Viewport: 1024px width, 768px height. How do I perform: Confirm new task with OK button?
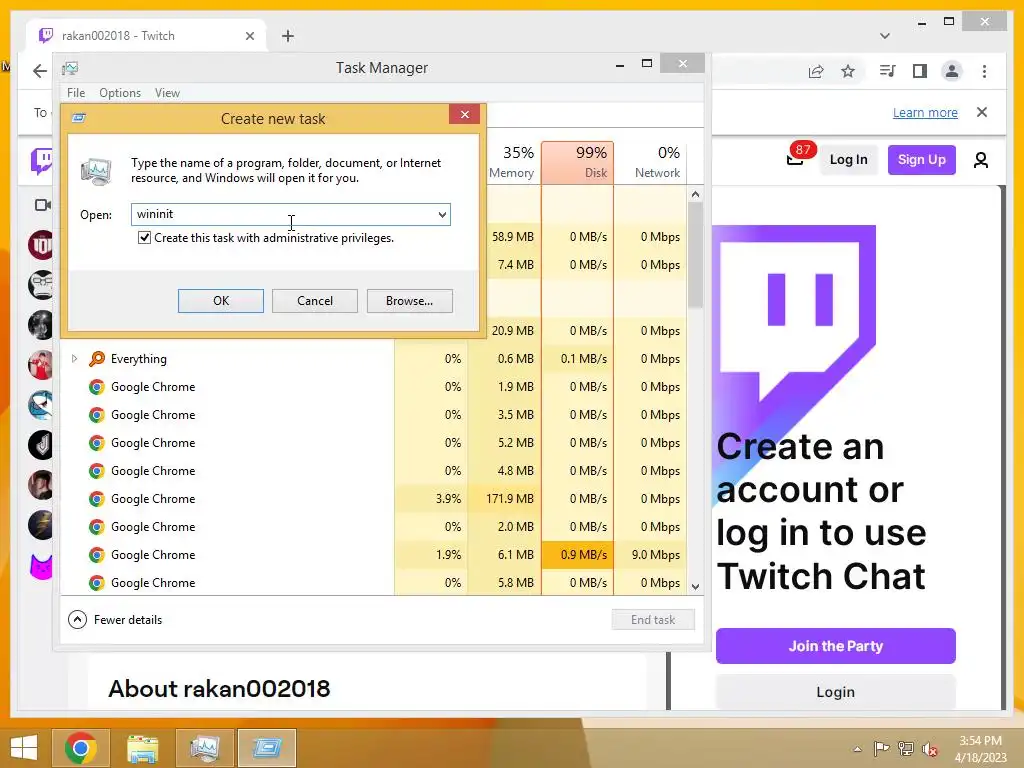coord(221,301)
